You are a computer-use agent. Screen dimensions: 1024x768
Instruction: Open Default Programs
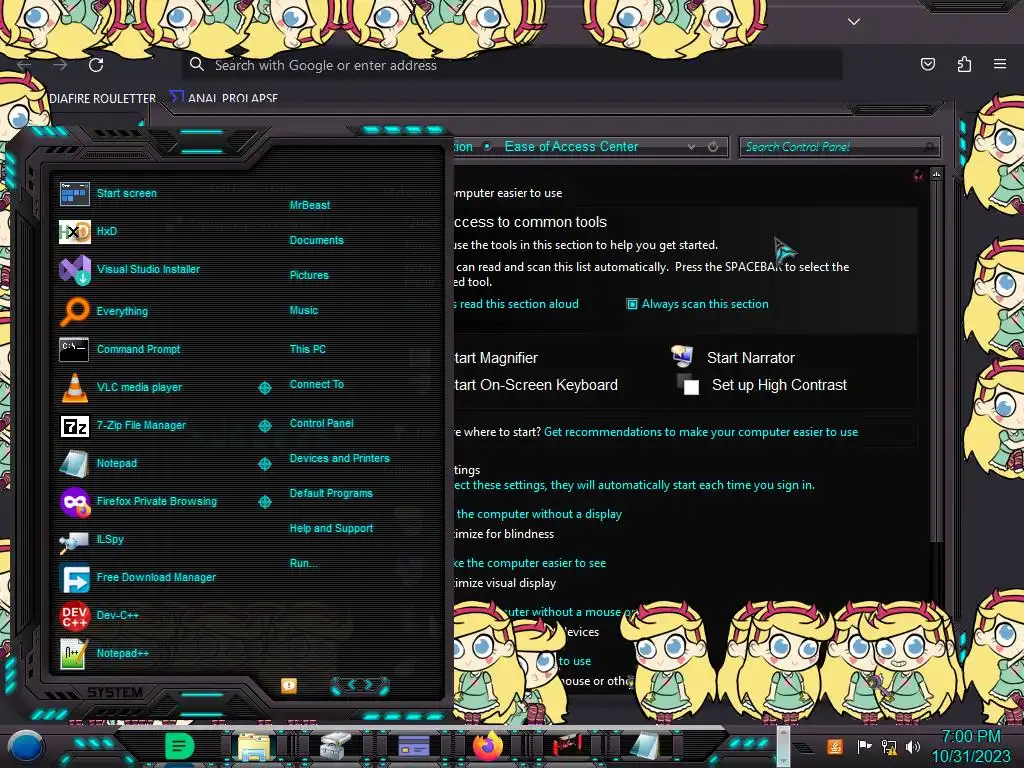tap(331, 494)
